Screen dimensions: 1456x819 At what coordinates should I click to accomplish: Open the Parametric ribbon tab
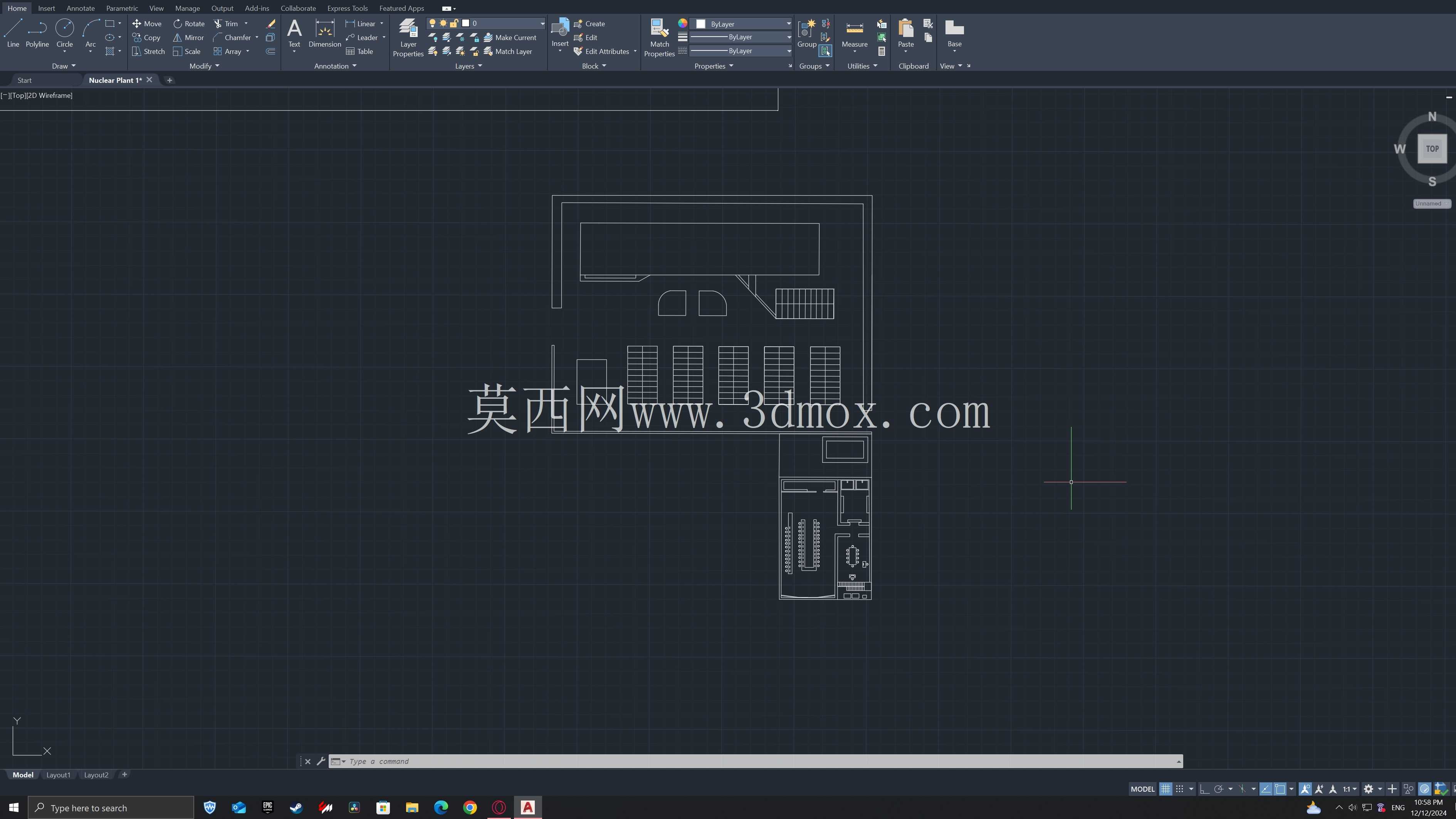point(121,8)
